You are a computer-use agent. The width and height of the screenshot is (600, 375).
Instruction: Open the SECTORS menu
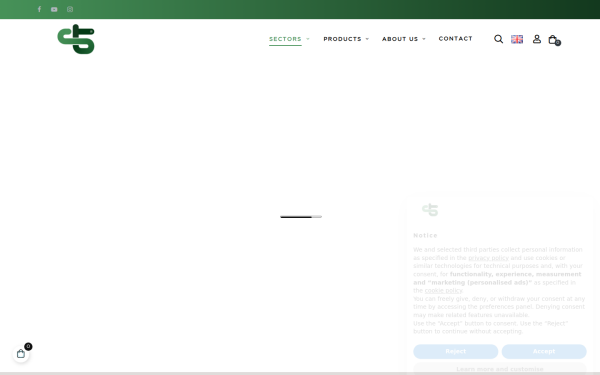[285, 39]
